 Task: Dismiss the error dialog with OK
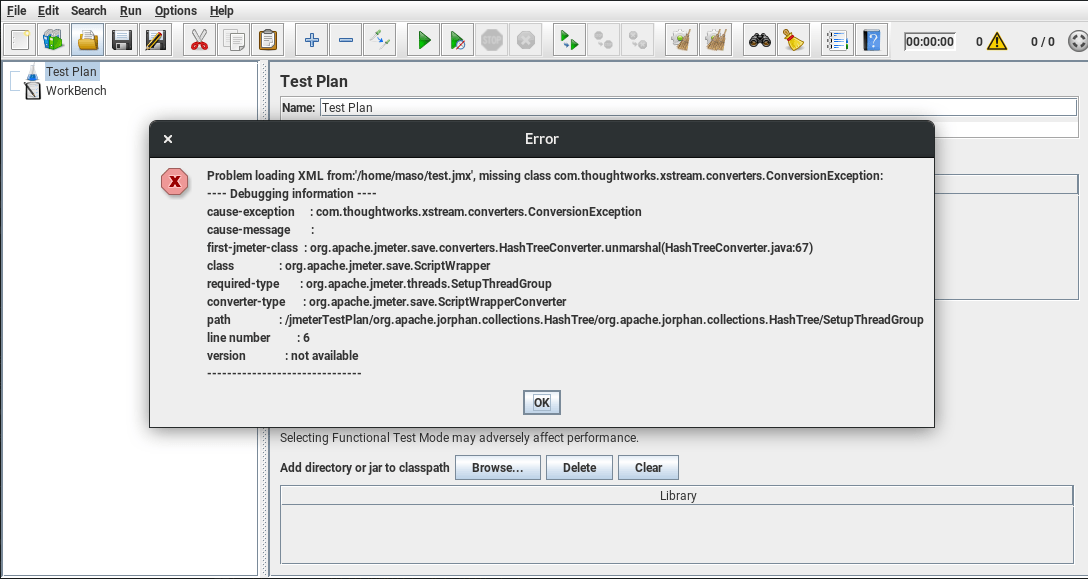pos(541,402)
